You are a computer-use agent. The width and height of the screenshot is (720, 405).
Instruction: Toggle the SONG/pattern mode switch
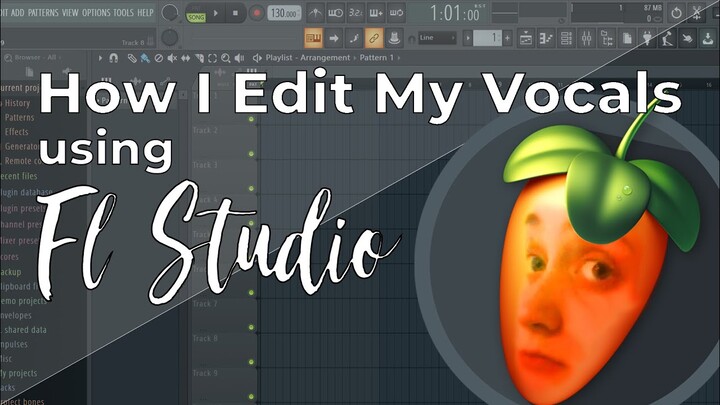pyautogui.click(x=196, y=17)
